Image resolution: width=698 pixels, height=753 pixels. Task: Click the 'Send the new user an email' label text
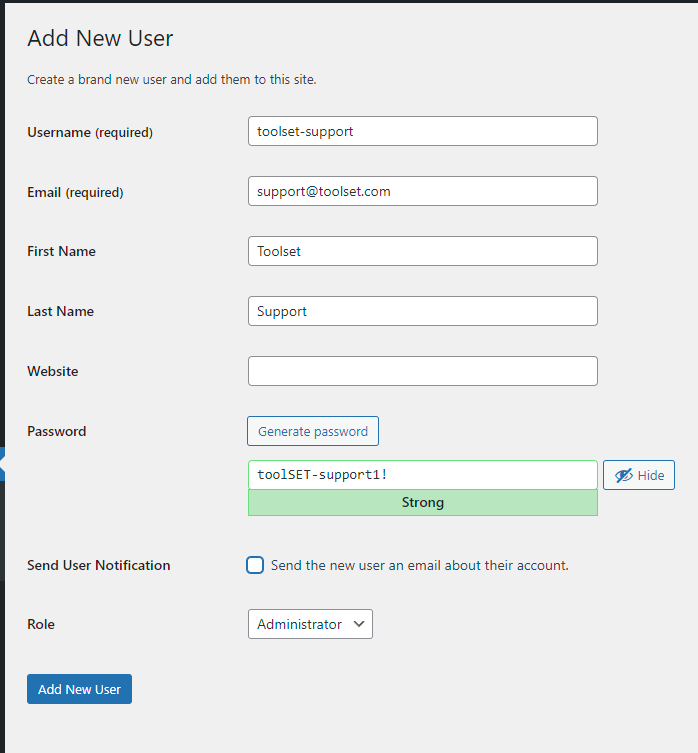coord(419,565)
